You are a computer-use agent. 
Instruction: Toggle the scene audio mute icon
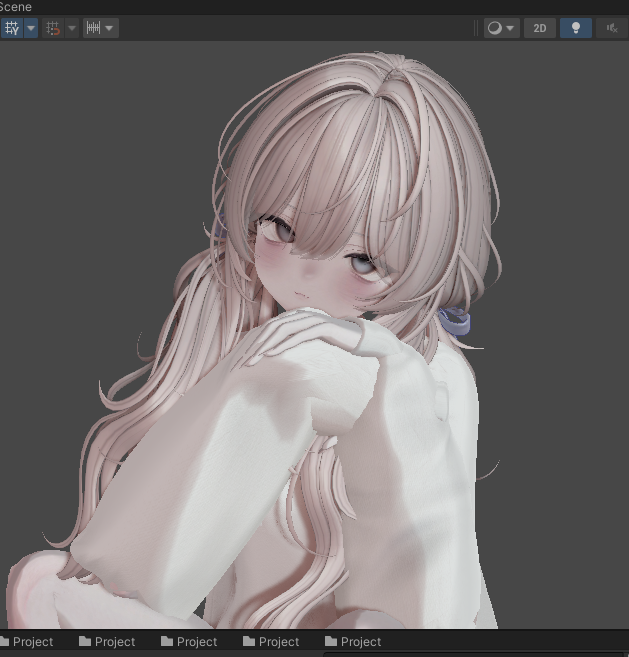tap(612, 28)
